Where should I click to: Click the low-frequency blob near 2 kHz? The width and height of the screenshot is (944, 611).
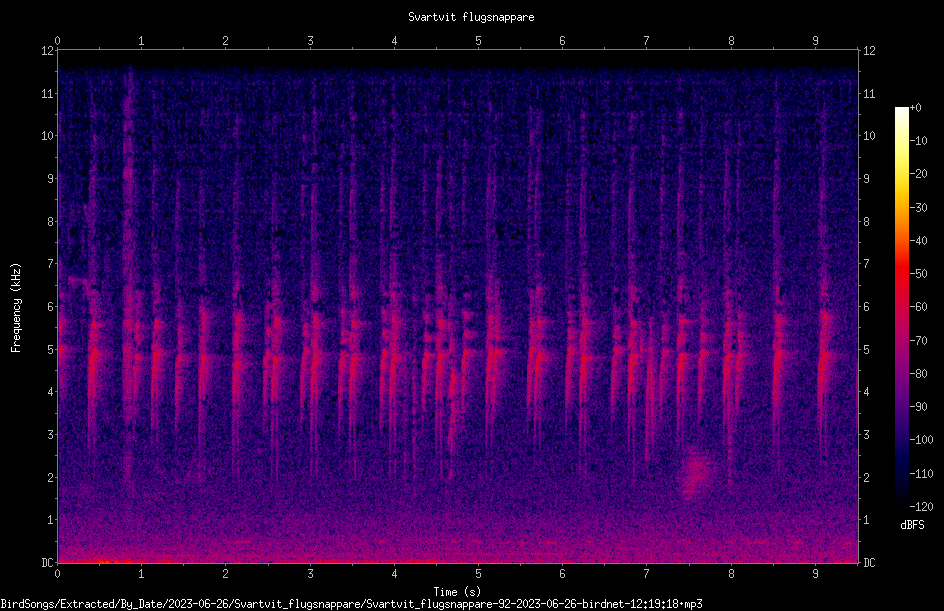(x=697, y=474)
